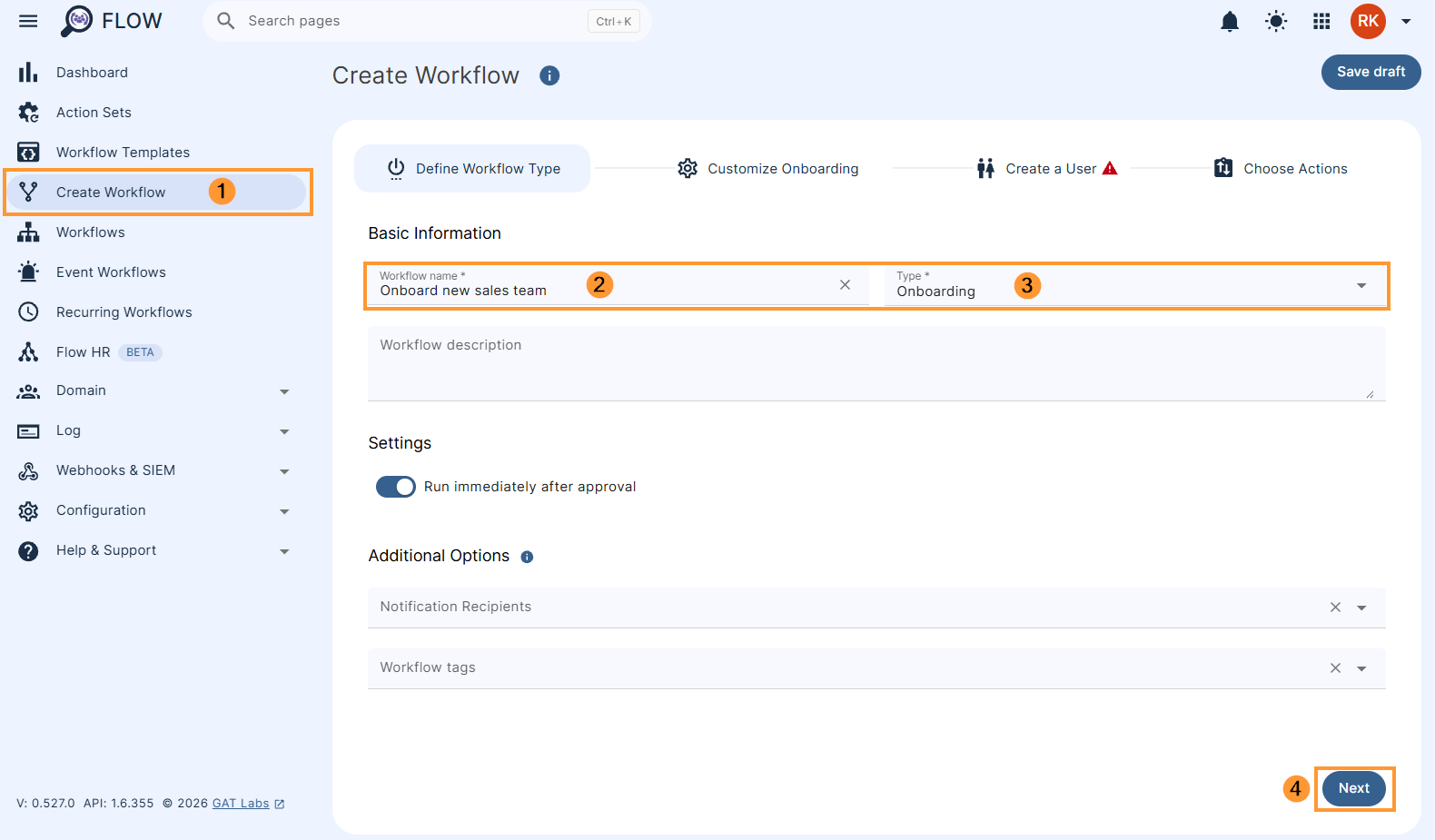Click the Log icon in sidebar

pos(28,431)
